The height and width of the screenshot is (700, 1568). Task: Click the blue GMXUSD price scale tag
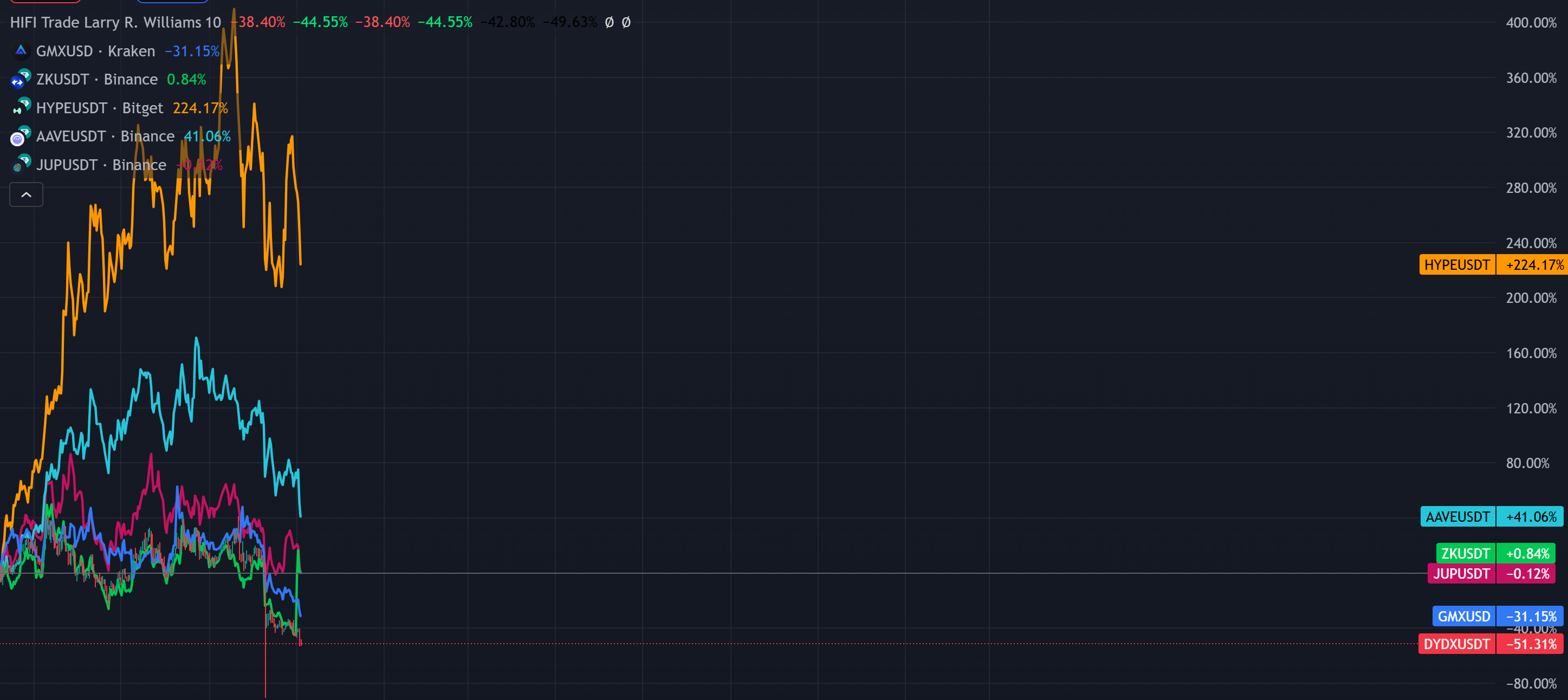(1463, 616)
